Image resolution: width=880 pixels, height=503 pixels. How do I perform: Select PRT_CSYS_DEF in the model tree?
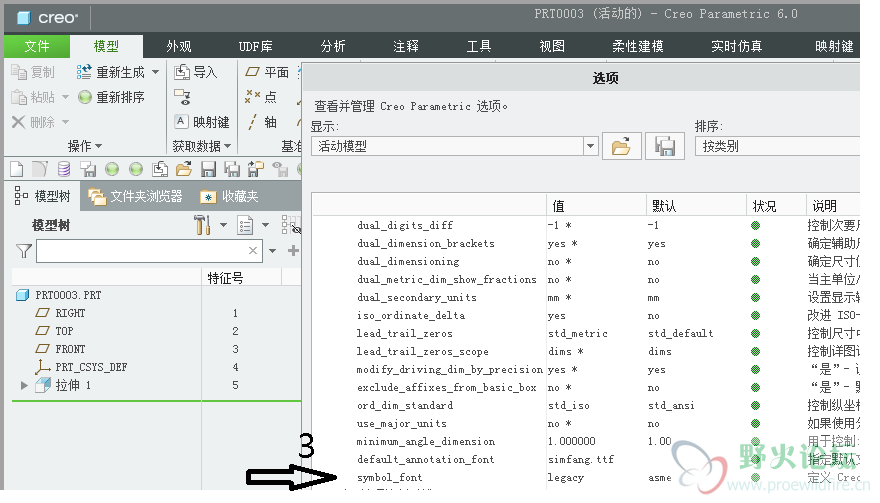(91, 367)
